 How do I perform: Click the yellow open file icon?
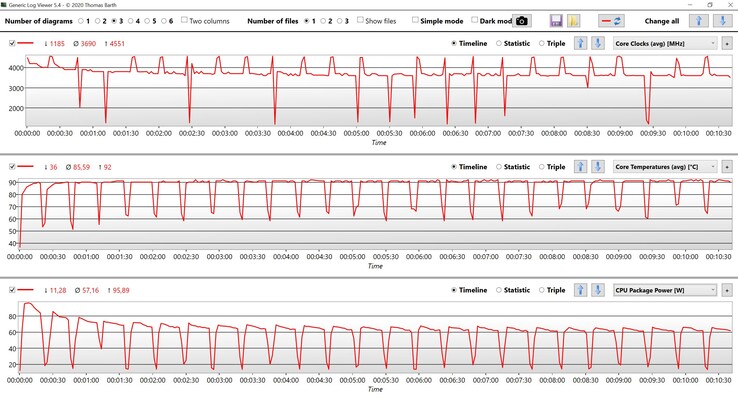574,20
